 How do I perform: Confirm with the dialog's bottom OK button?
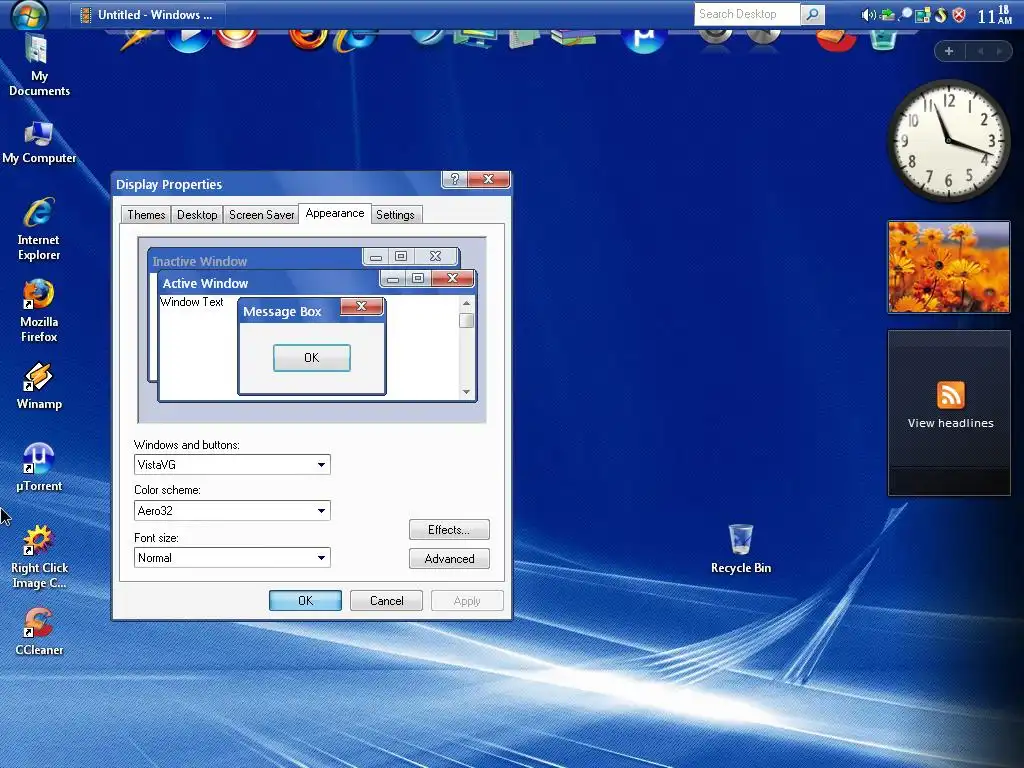(x=306, y=600)
